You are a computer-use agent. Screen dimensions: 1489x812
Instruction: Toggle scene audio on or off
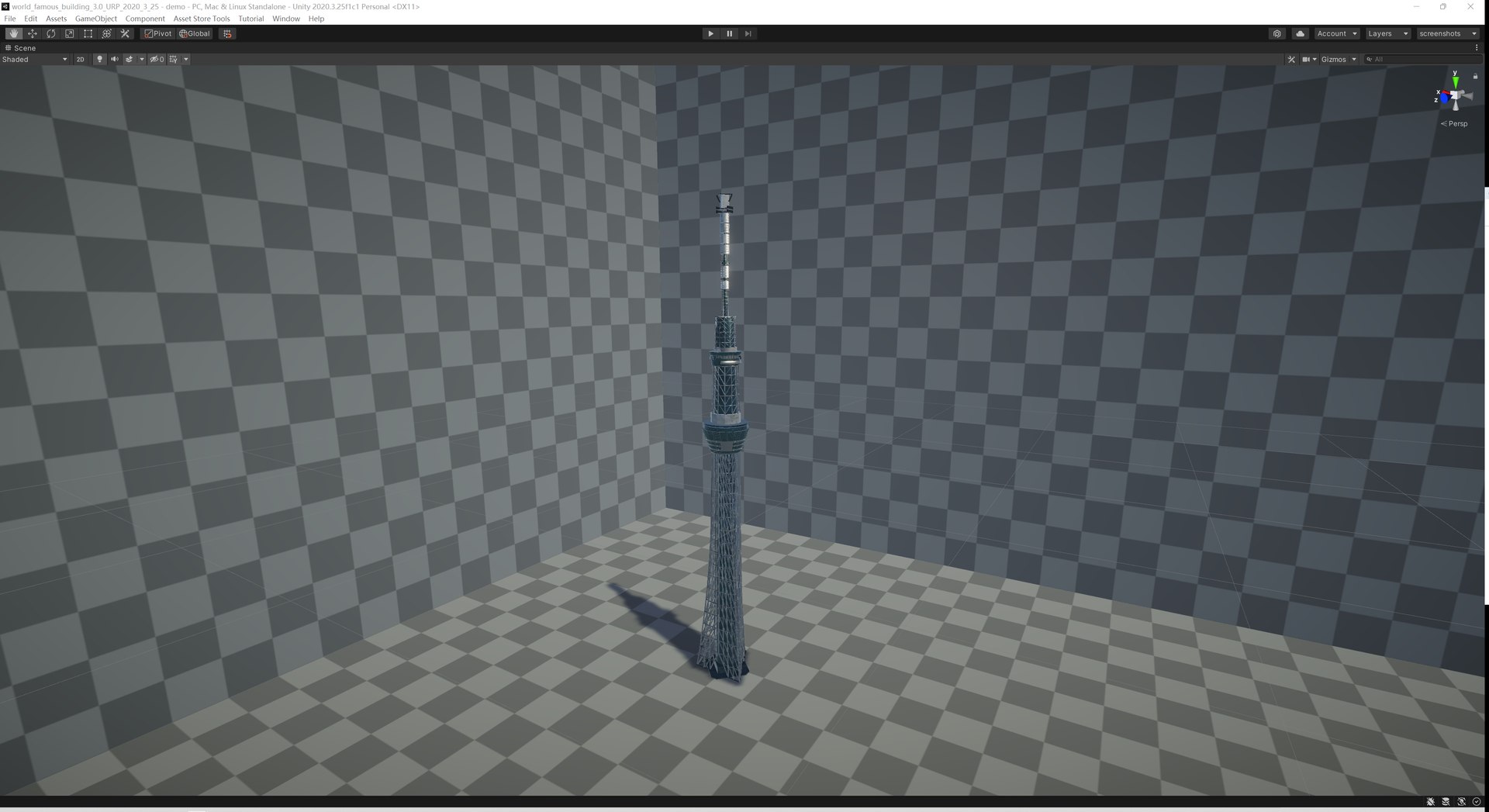(115, 59)
